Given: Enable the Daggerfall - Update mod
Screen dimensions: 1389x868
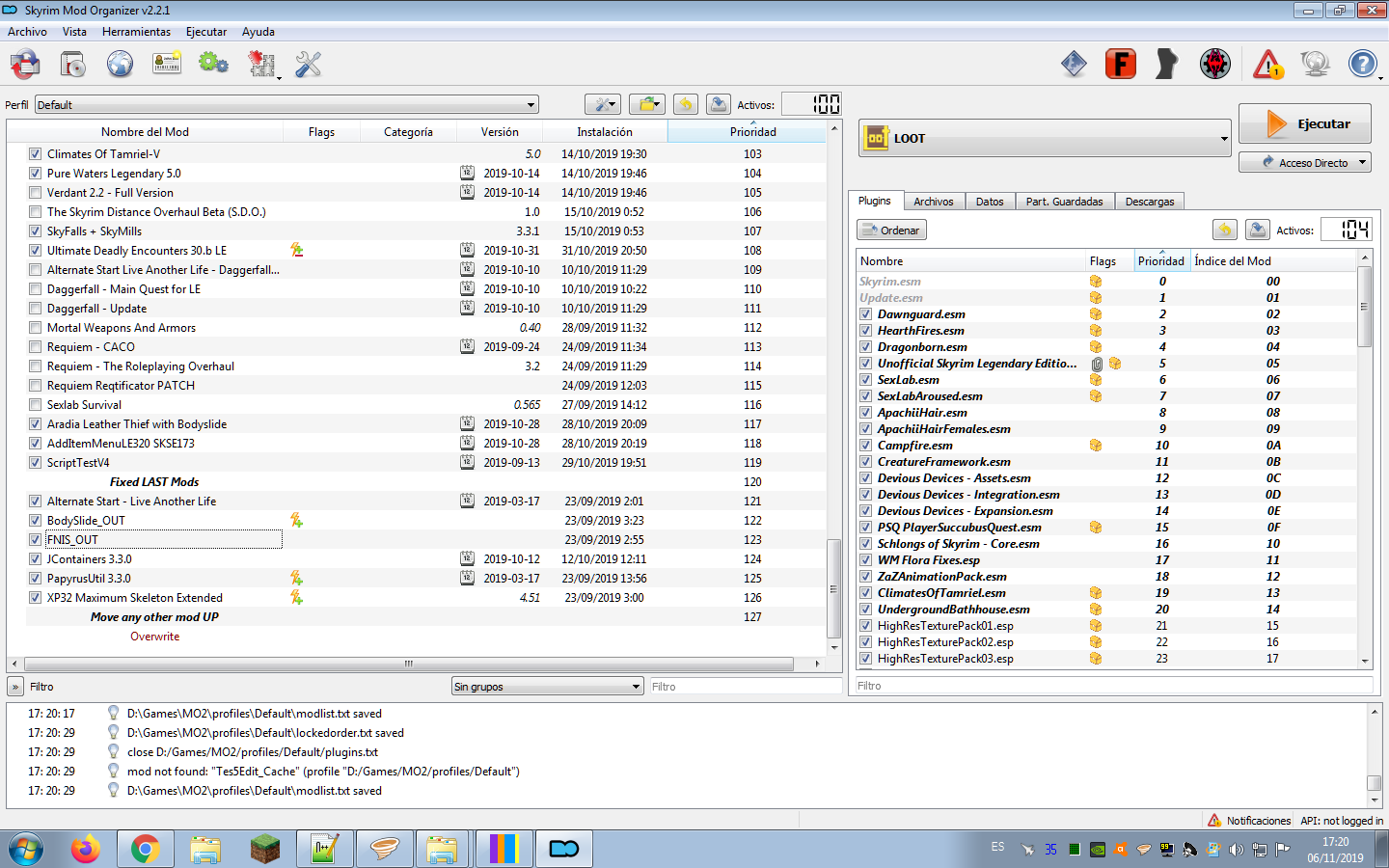Looking at the screenshot, I should pos(35,309).
